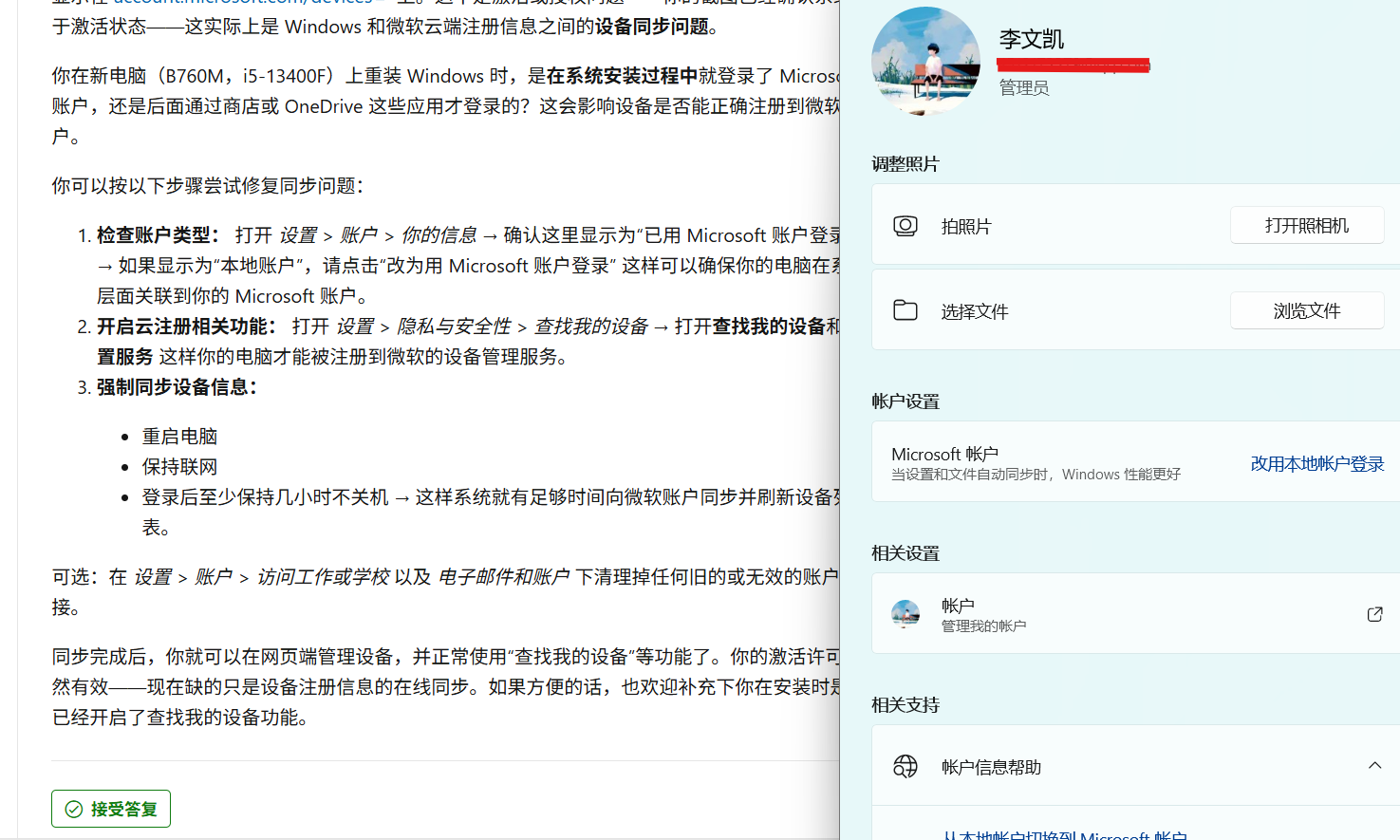Click the 改用本地帐户登录 link
1400x840 pixels.
pyautogui.click(x=1317, y=463)
